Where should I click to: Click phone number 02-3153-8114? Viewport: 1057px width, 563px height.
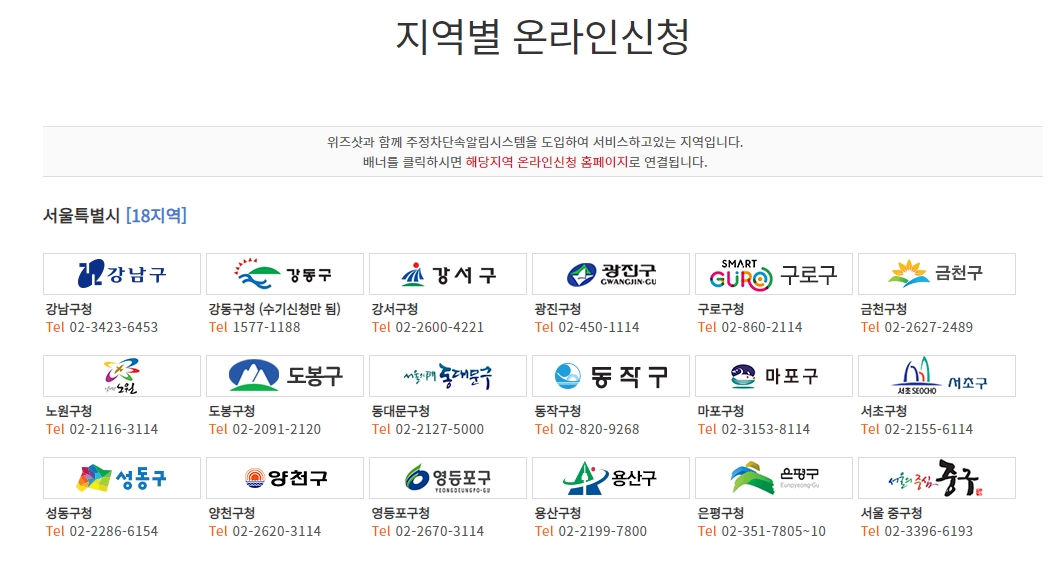pyautogui.click(x=766, y=429)
